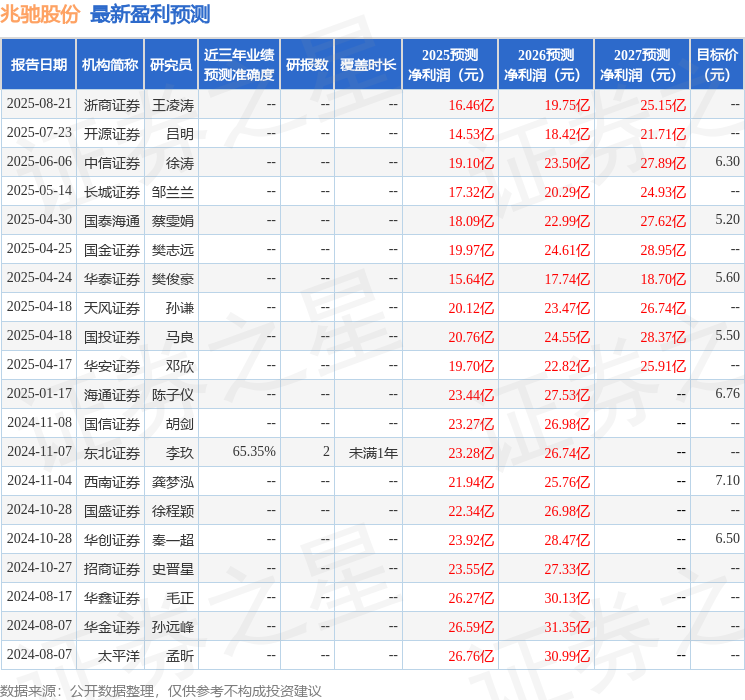
Task: Select institution 浙商证券
Action: (x=112, y=105)
